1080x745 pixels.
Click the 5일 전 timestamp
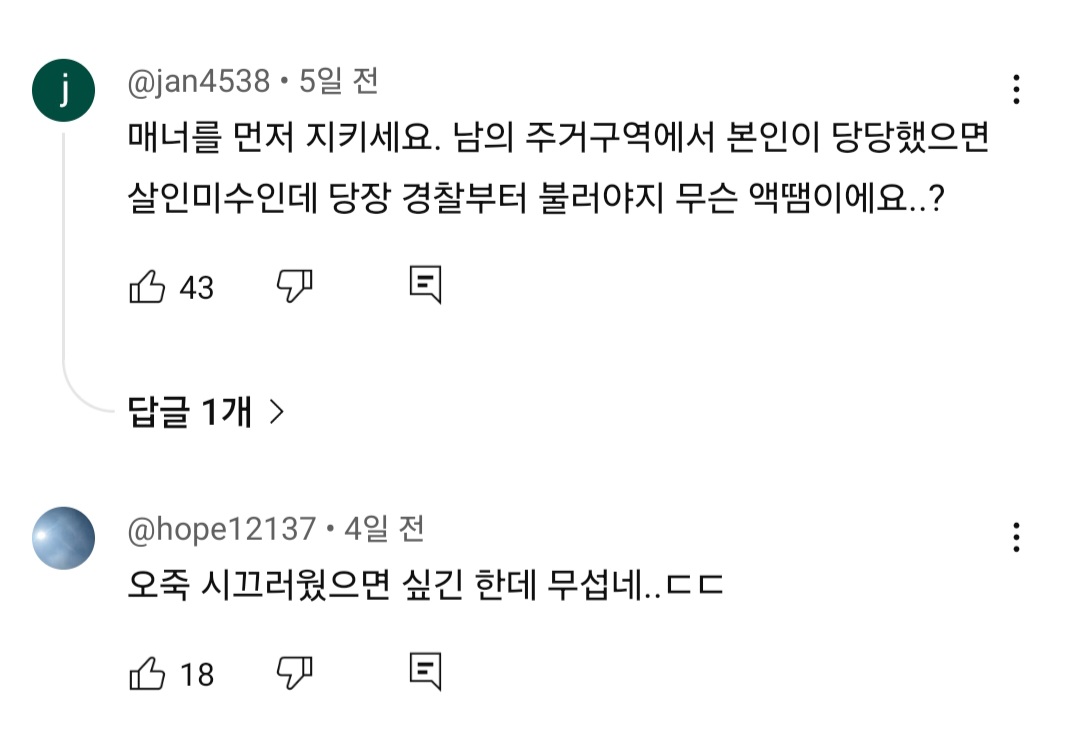point(339,82)
